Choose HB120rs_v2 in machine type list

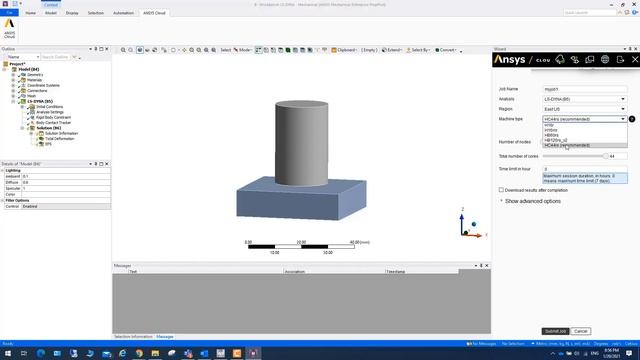[585, 140]
